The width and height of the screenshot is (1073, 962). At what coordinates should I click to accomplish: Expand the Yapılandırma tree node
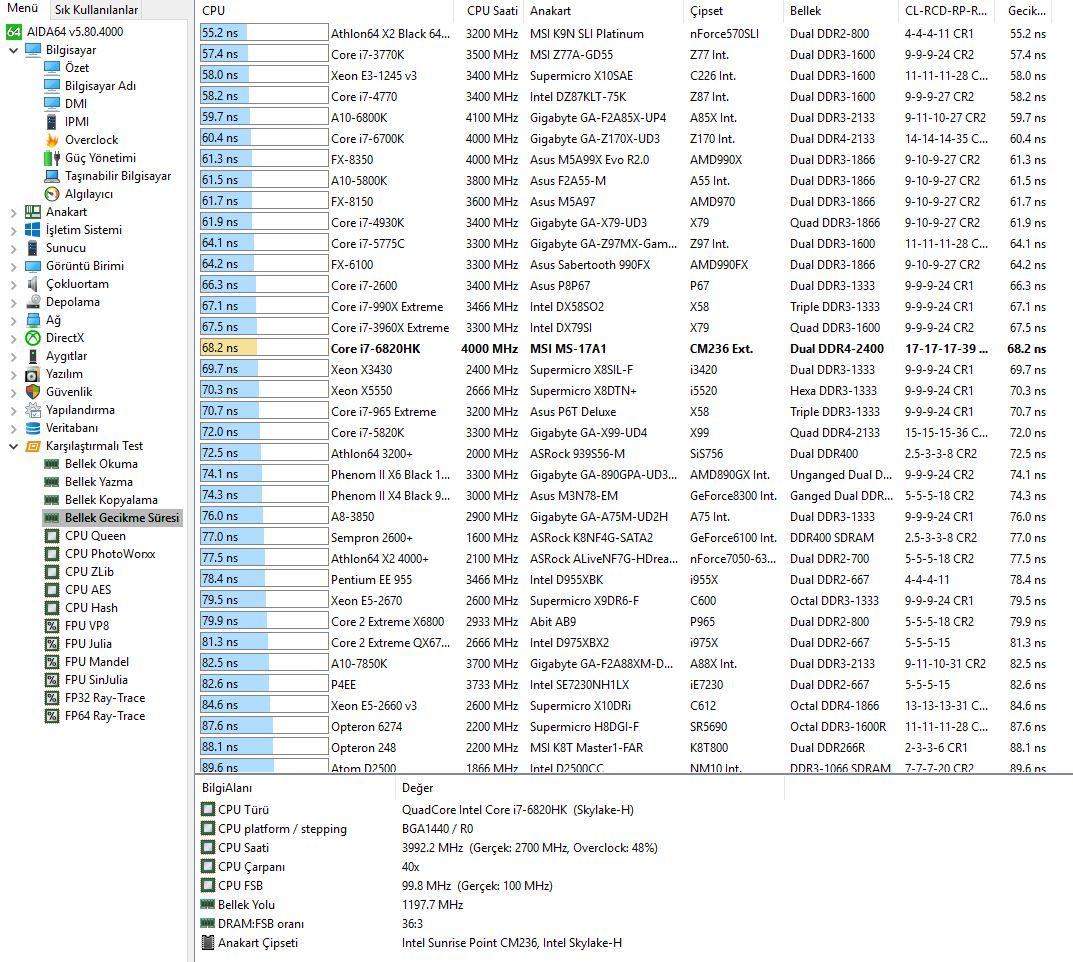[x=13, y=410]
